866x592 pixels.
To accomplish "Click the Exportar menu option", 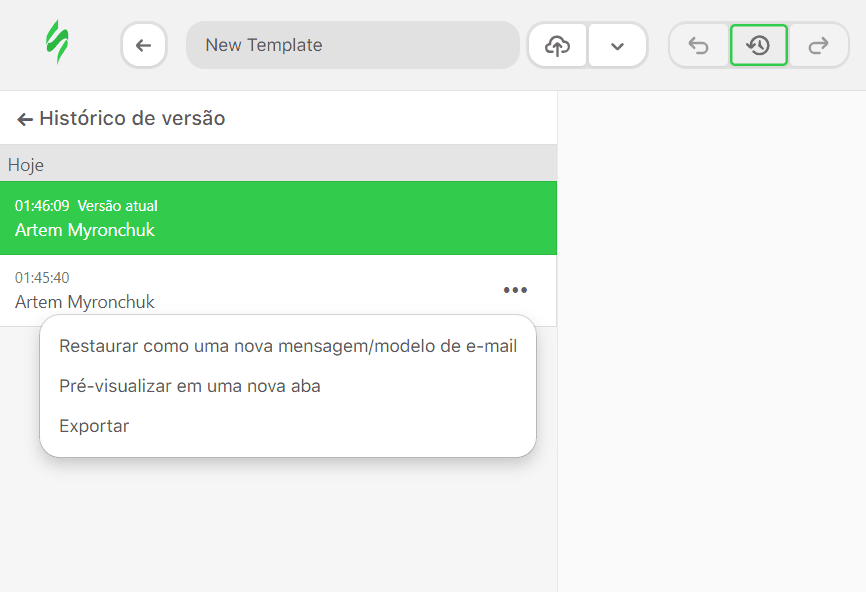I will click(x=93, y=425).
